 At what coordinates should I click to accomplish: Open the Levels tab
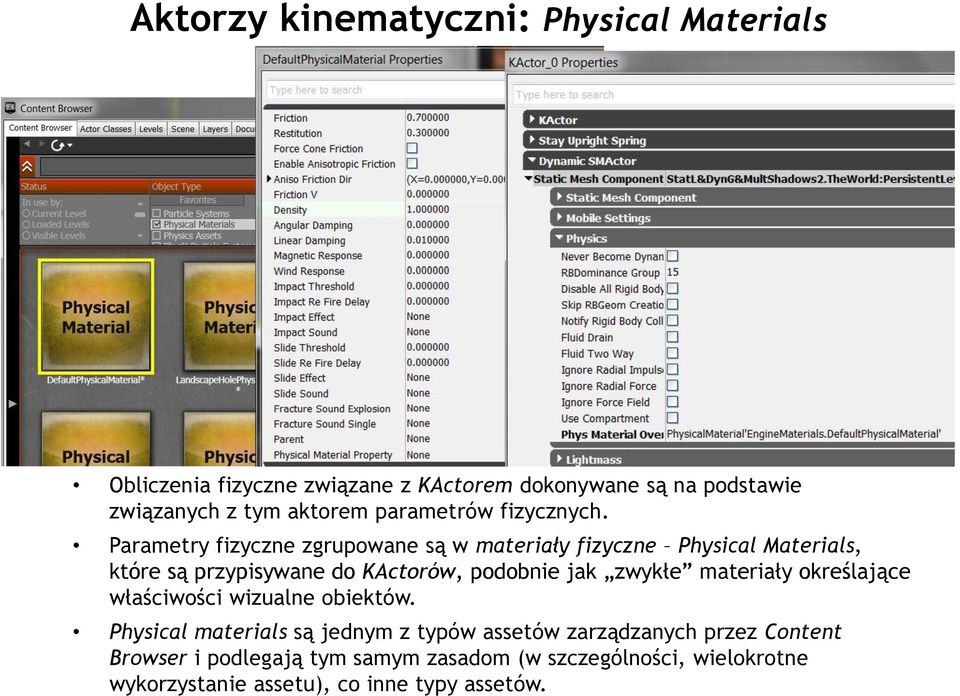[x=151, y=129]
